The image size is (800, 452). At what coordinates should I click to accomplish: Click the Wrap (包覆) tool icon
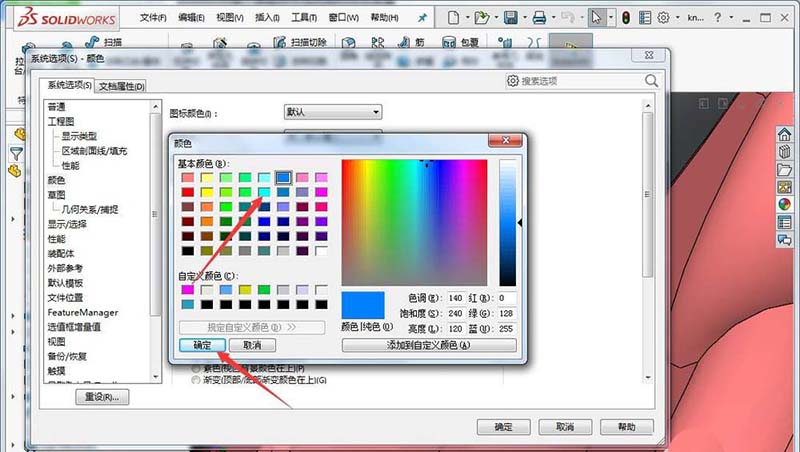(449, 42)
